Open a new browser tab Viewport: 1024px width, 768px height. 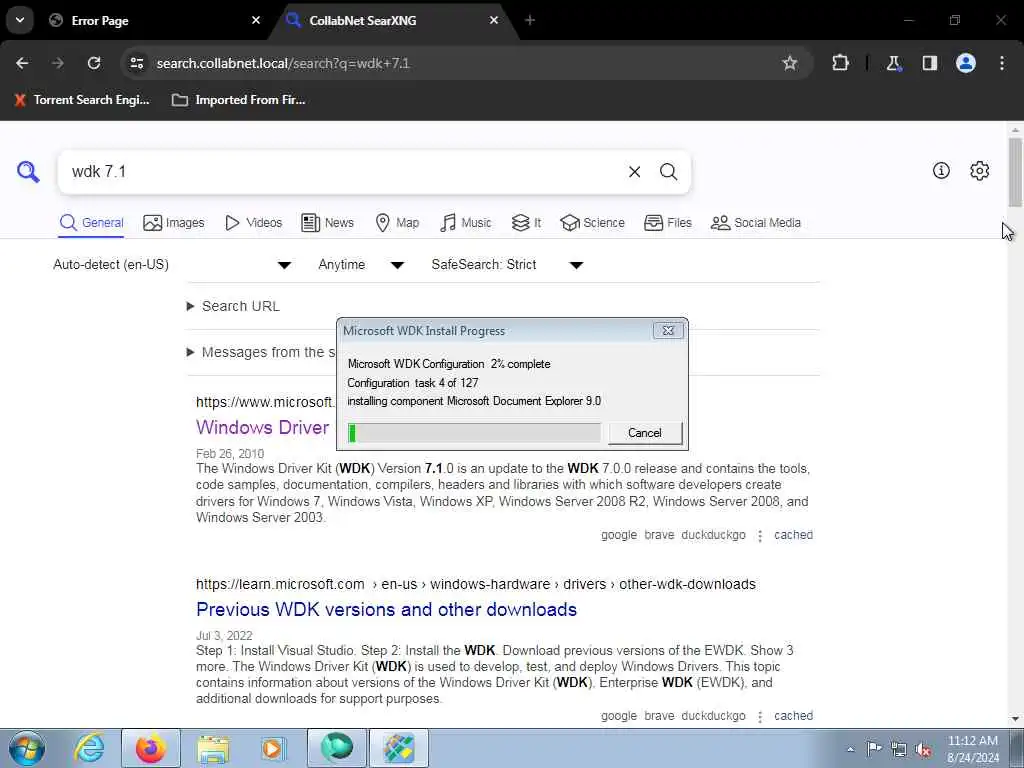(x=530, y=20)
